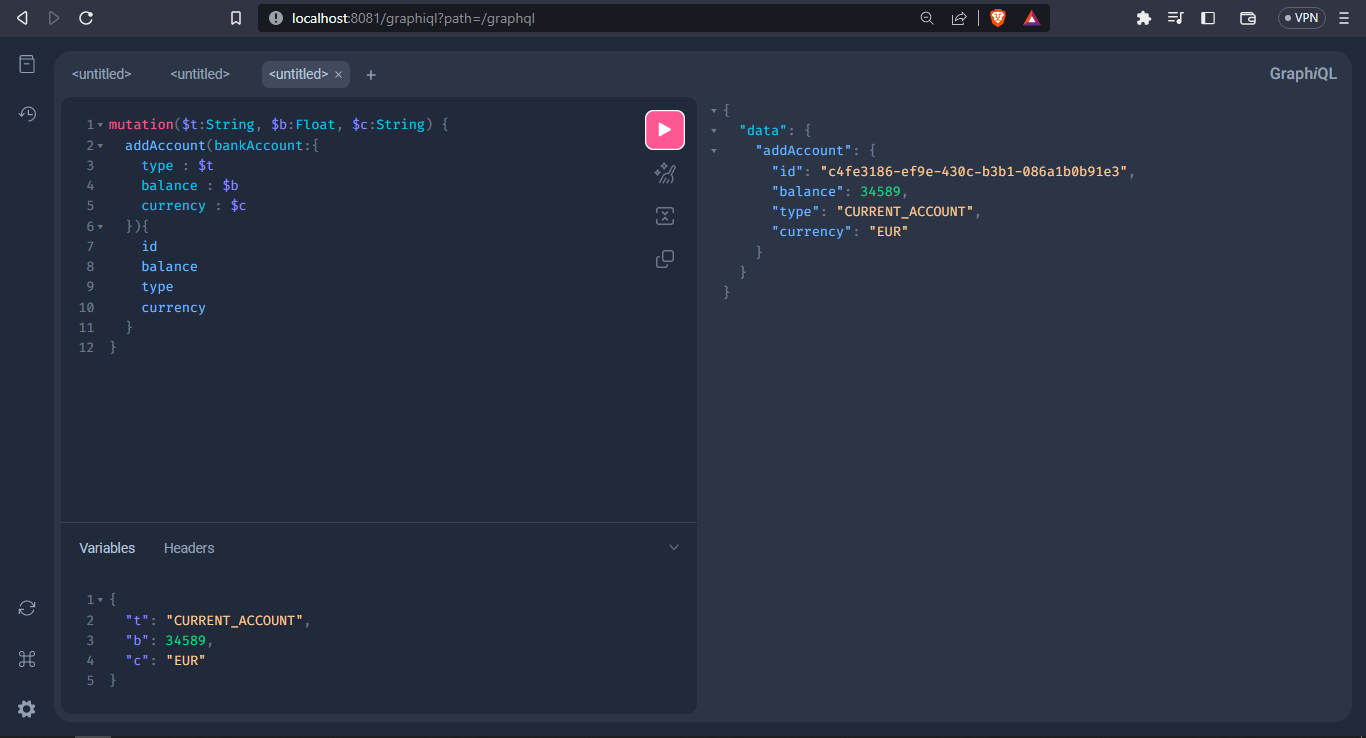Screen dimensions: 1366x738
Task: Toggle the VPN connection
Action: (1301, 17)
